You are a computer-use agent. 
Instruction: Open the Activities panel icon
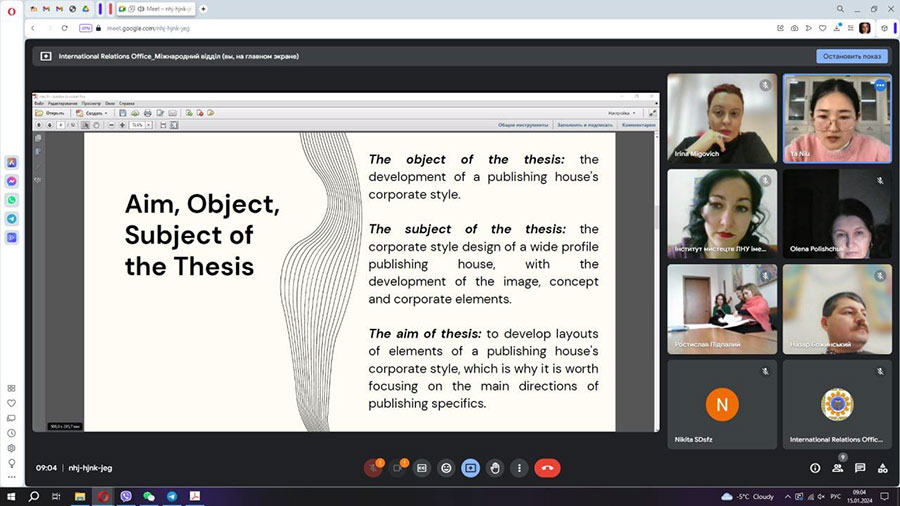(x=882, y=468)
